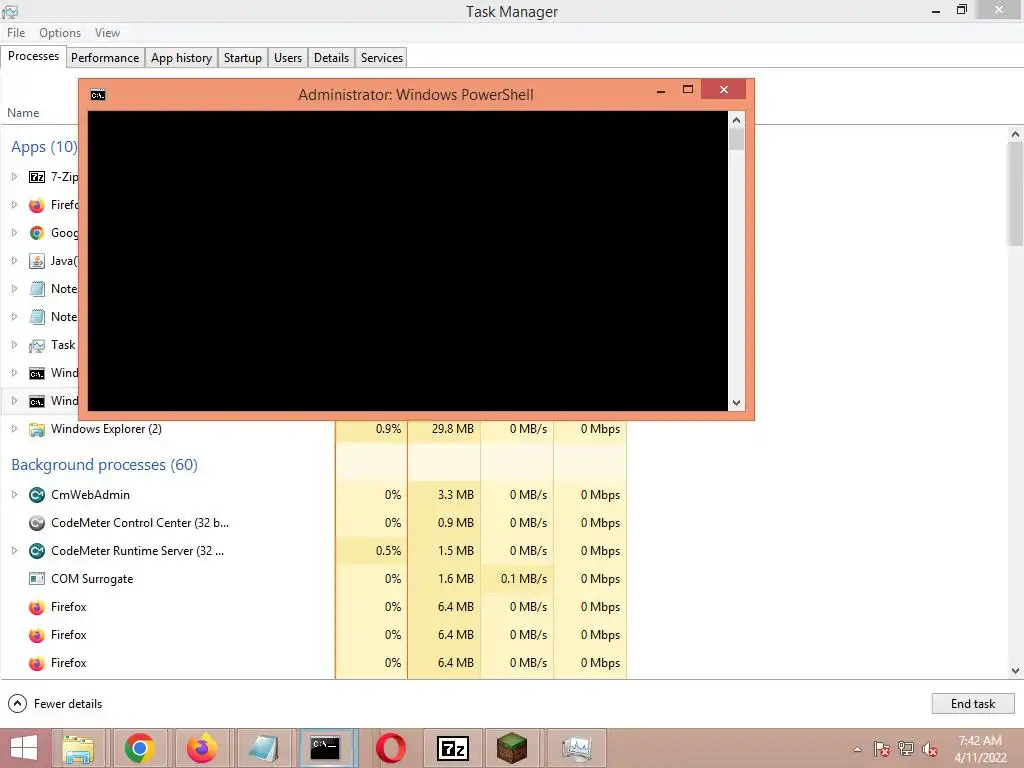Select the '29.8 MB' memory cell
Image resolution: width=1024 pixels, height=768 pixels.
[445, 429]
